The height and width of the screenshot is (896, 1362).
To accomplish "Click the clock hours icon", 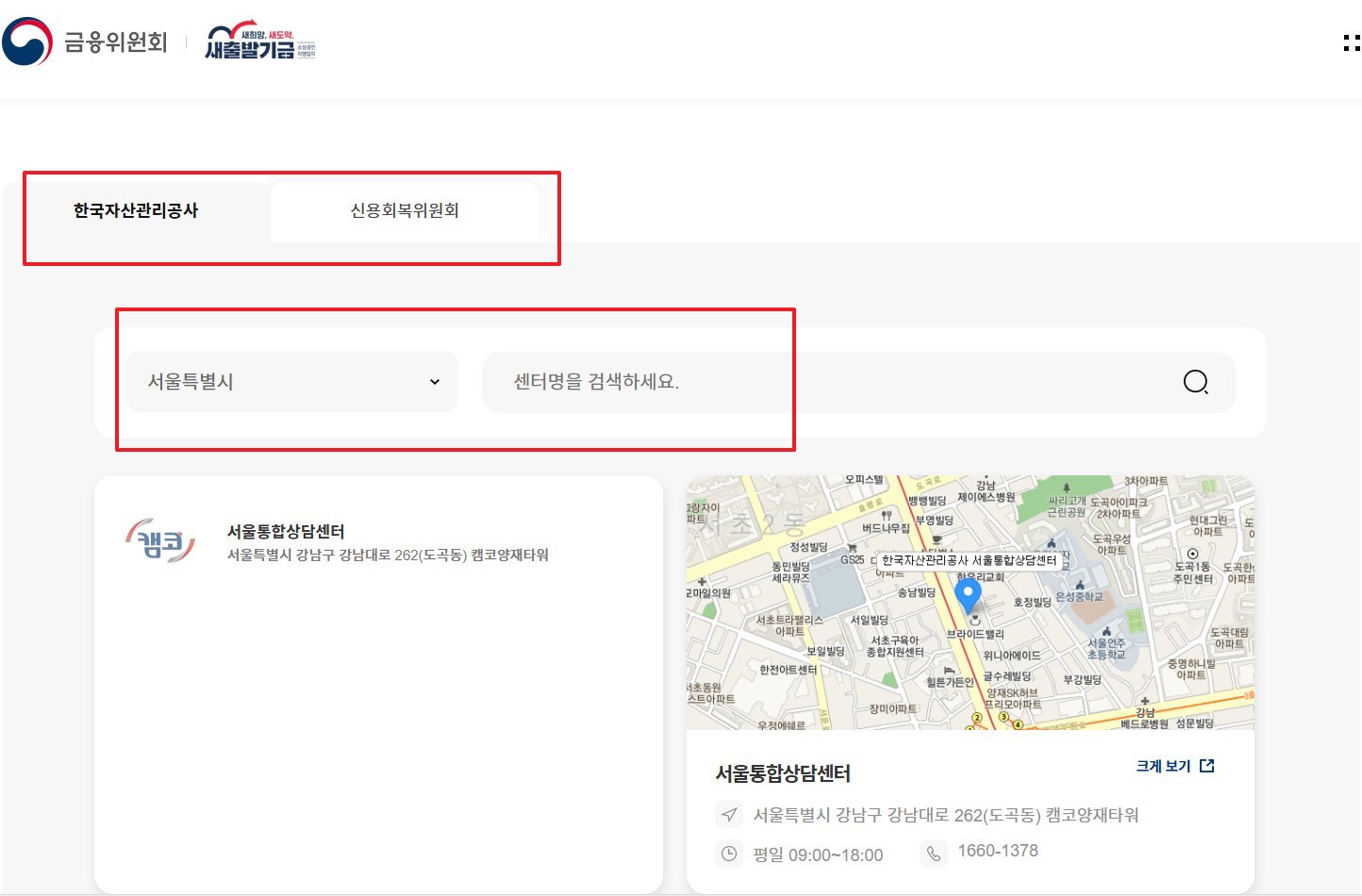I will [x=729, y=854].
